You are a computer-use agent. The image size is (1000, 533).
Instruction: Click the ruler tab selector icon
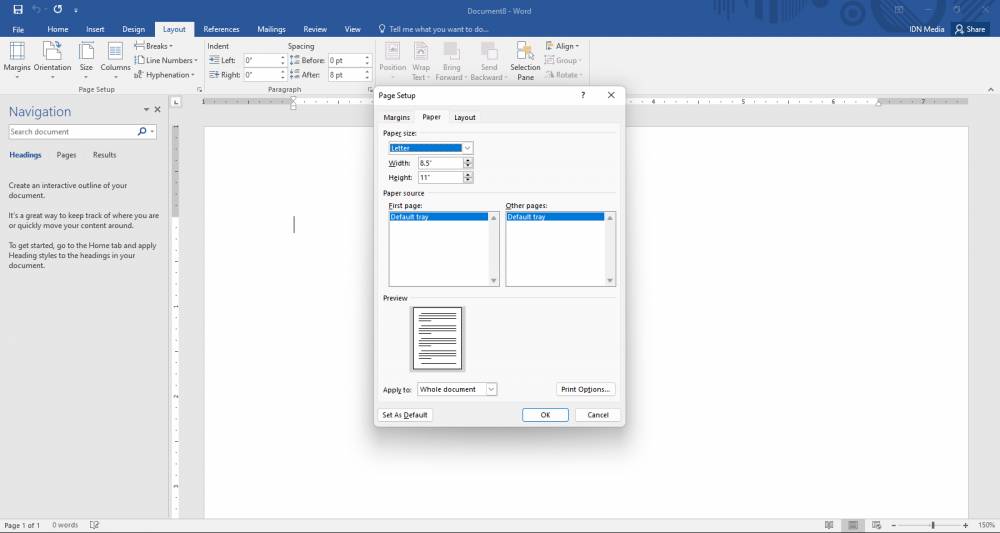(x=177, y=102)
